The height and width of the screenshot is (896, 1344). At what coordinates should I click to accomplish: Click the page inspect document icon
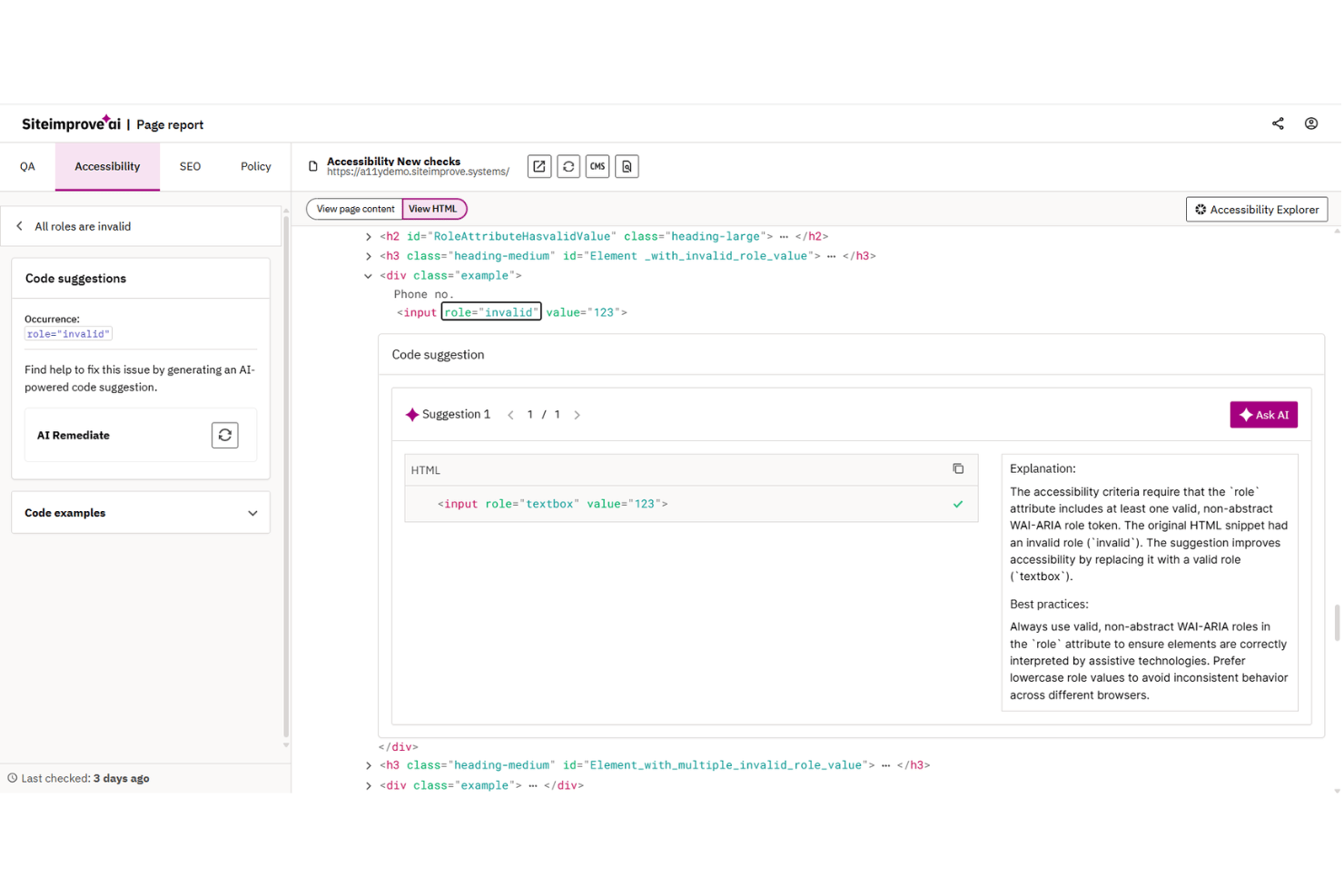point(627,166)
